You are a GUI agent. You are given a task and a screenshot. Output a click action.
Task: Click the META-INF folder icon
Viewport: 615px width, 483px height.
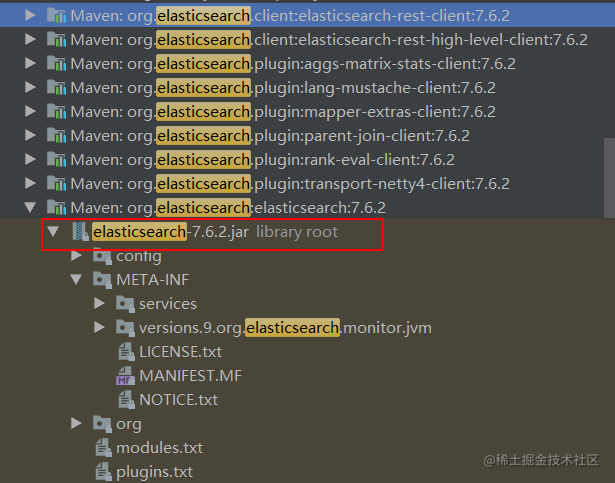(102, 280)
